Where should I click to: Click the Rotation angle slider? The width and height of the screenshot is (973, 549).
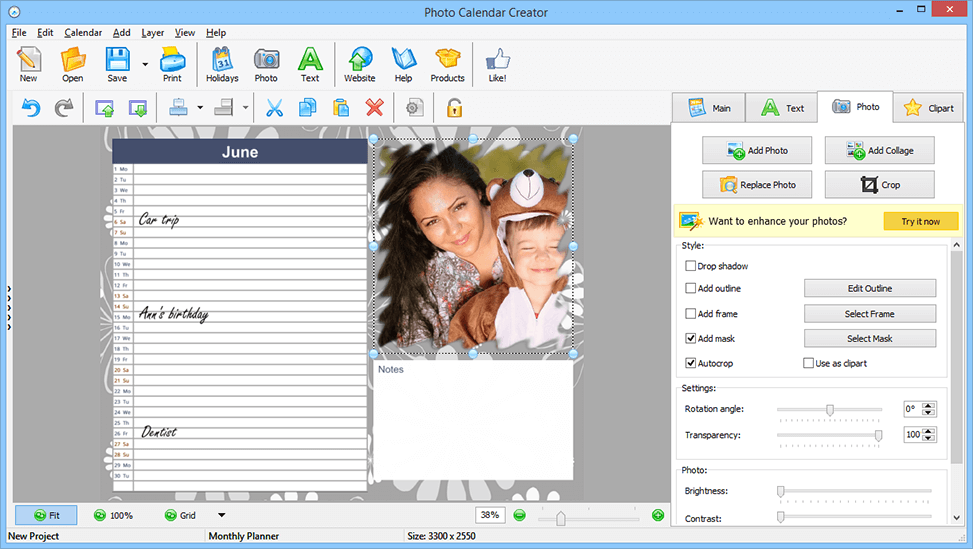tap(829, 409)
